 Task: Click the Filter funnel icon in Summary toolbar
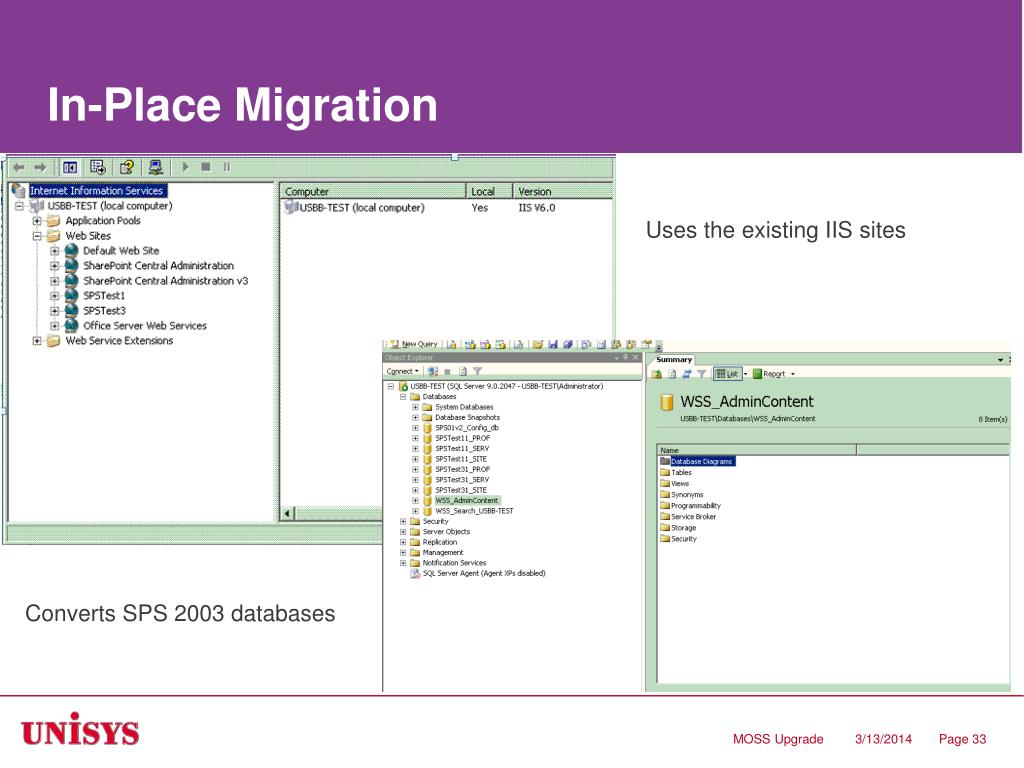pyautogui.click(x=701, y=374)
